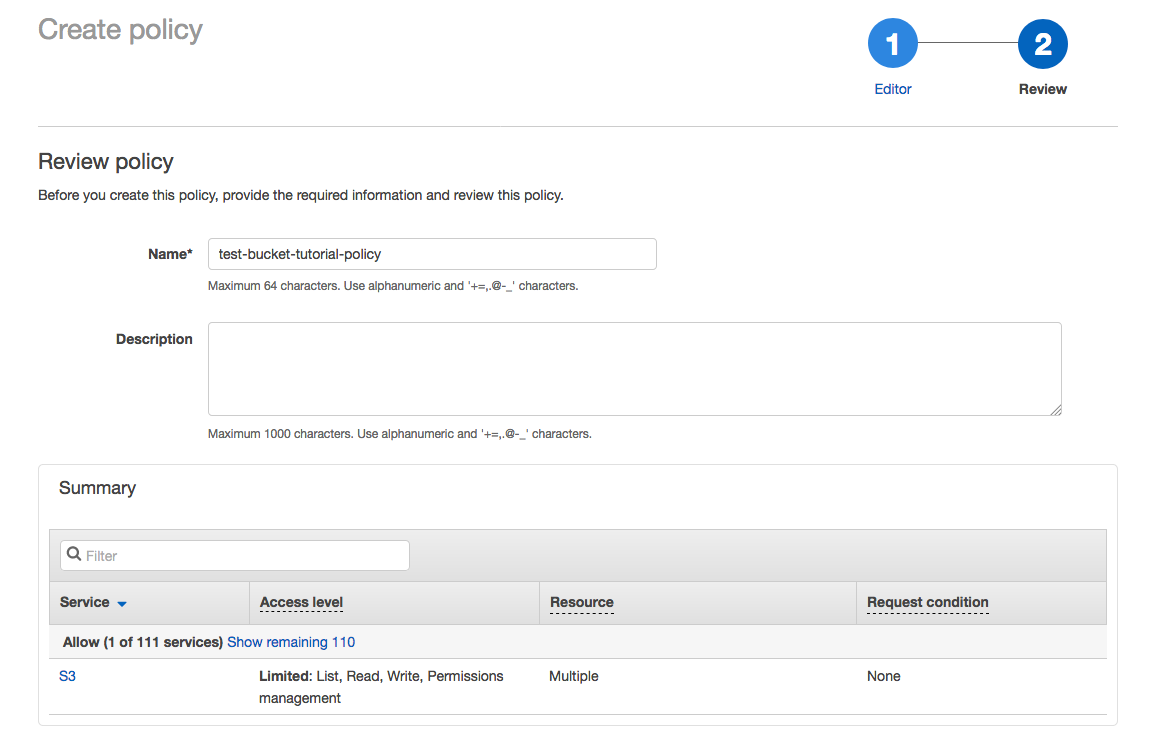The image size is (1165, 750).
Task: Click the Filter search box
Action: pos(234,555)
